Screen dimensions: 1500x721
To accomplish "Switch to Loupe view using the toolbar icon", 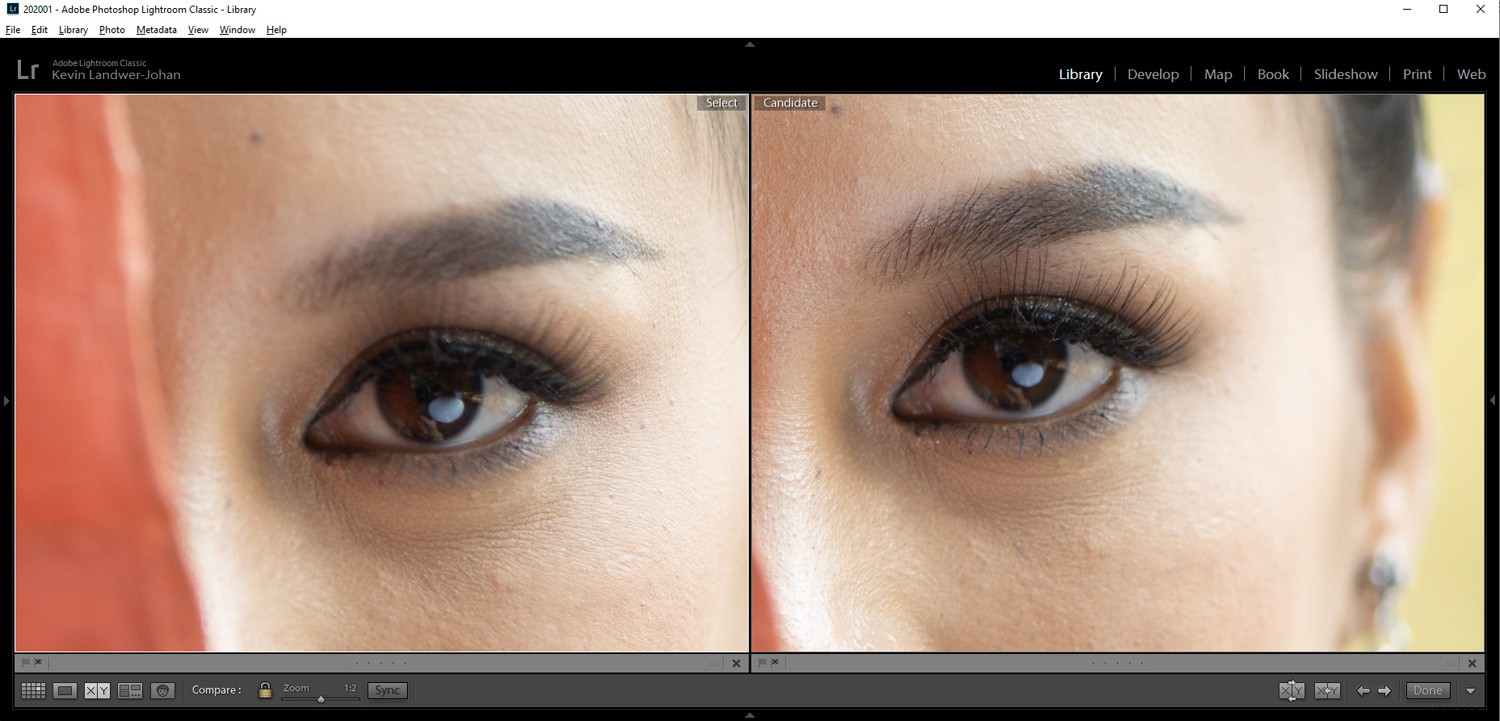I will coord(64,690).
